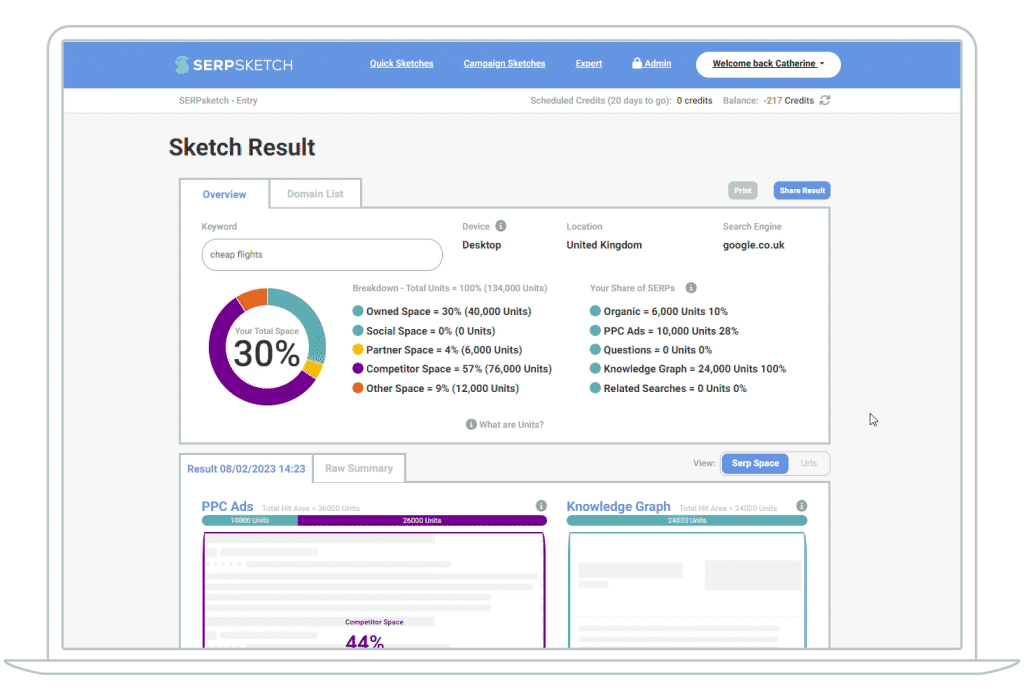Open Your Share of SERPs info icon
The width and height of the screenshot is (1024, 700).
tap(691, 288)
